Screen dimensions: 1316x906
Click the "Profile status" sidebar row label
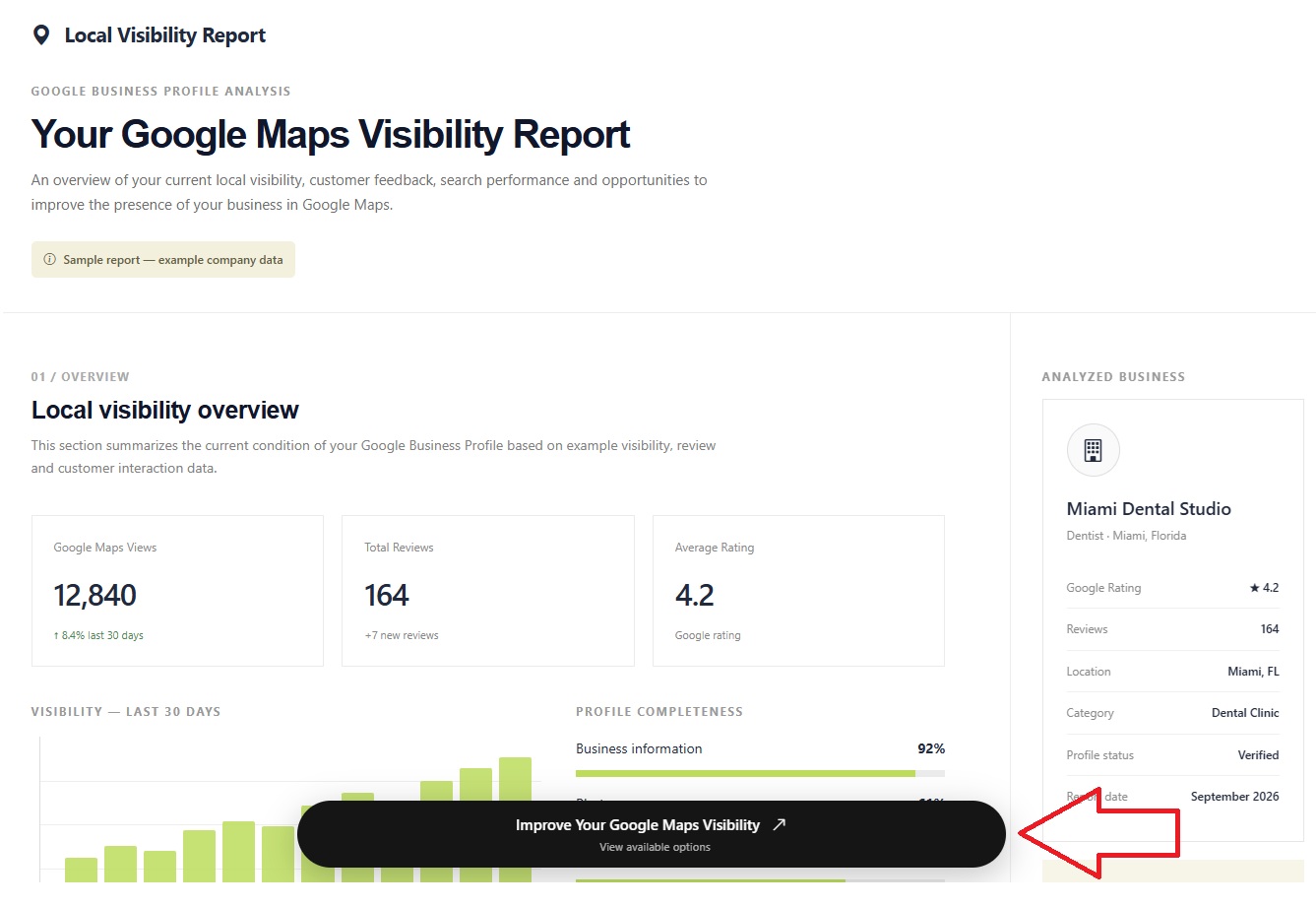(x=1100, y=755)
